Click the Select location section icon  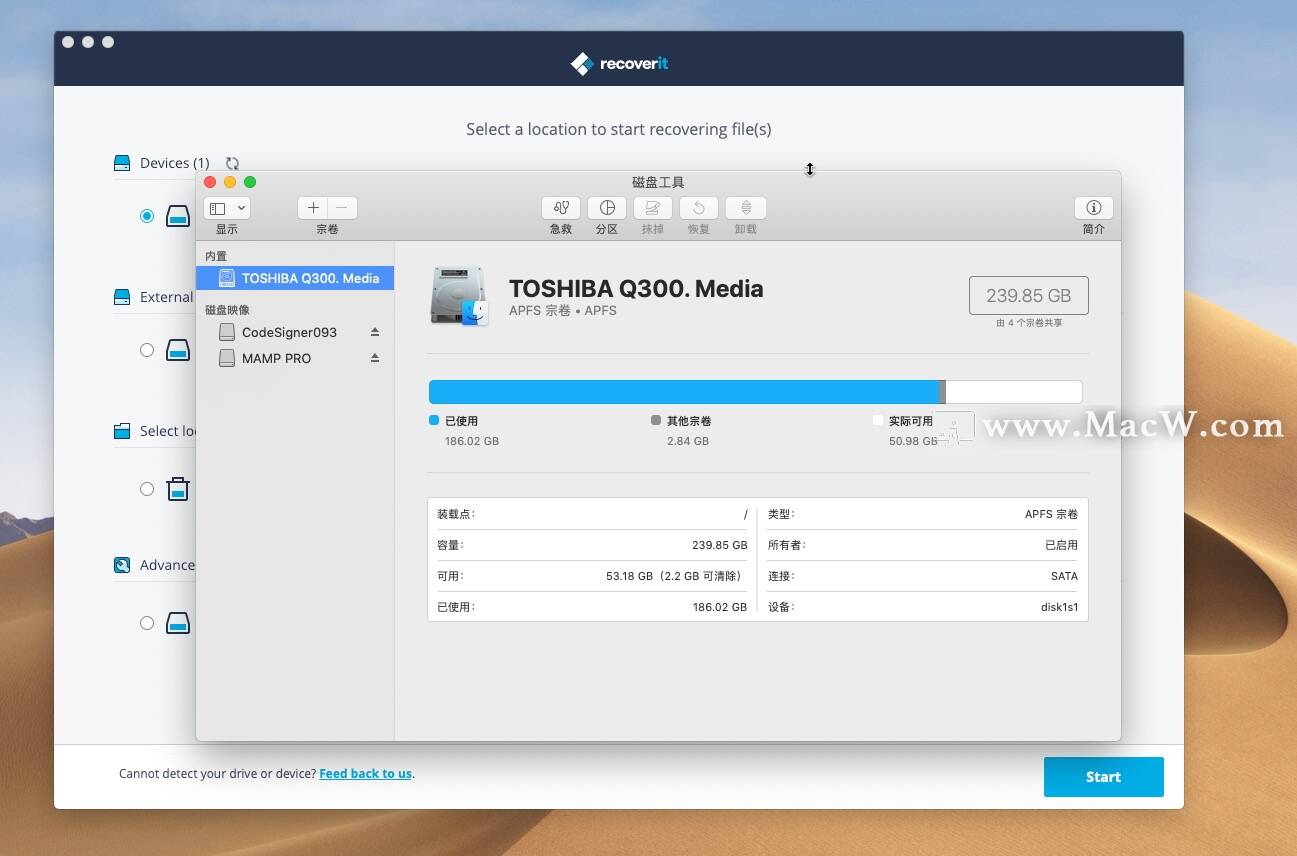[x=122, y=431]
